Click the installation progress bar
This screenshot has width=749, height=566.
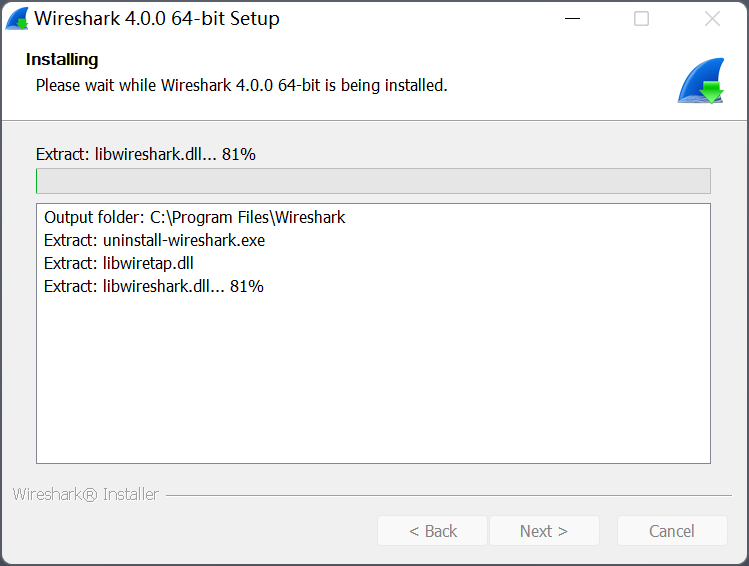(373, 181)
